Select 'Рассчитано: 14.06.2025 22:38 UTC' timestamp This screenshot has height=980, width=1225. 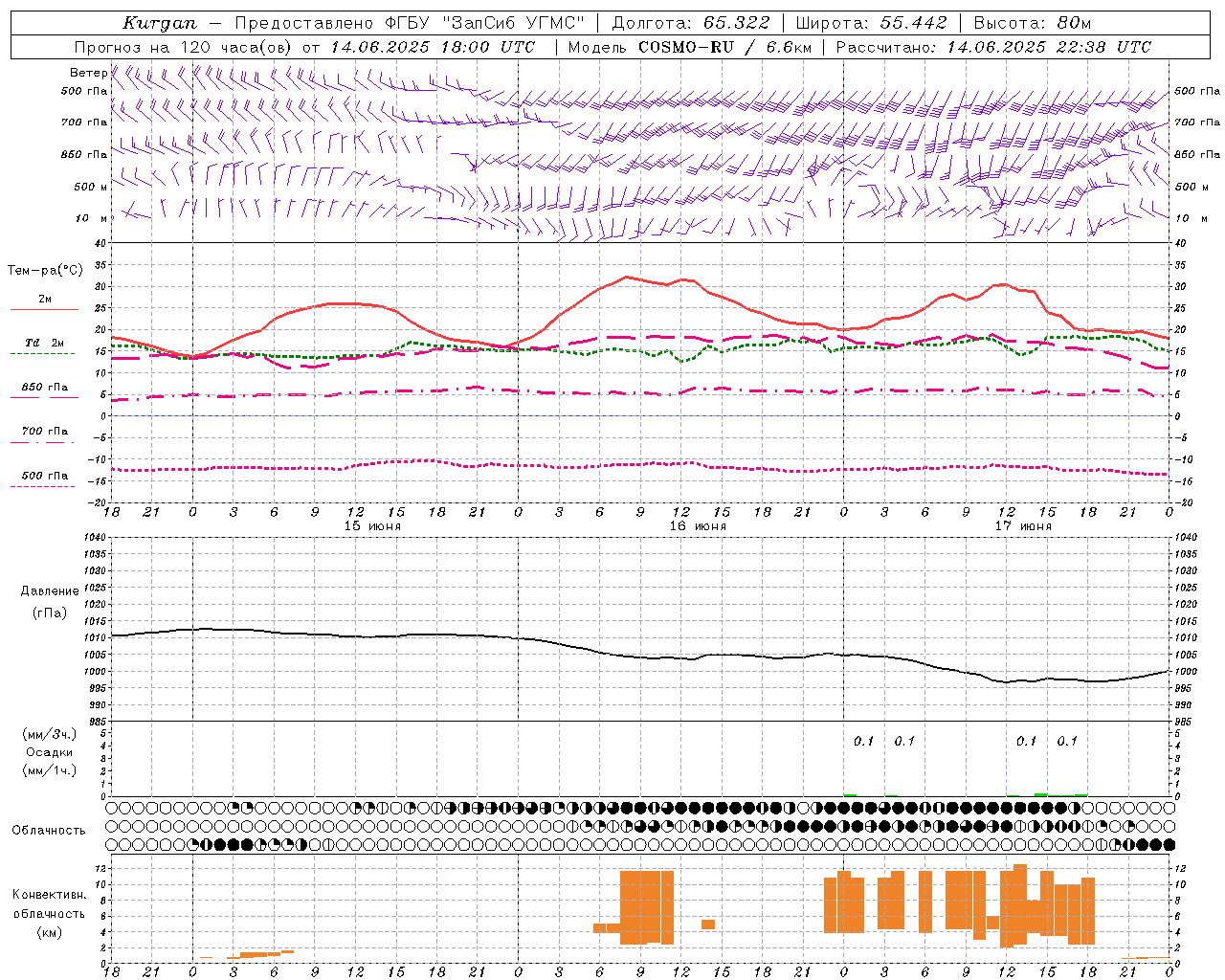(x=994, y=47)
